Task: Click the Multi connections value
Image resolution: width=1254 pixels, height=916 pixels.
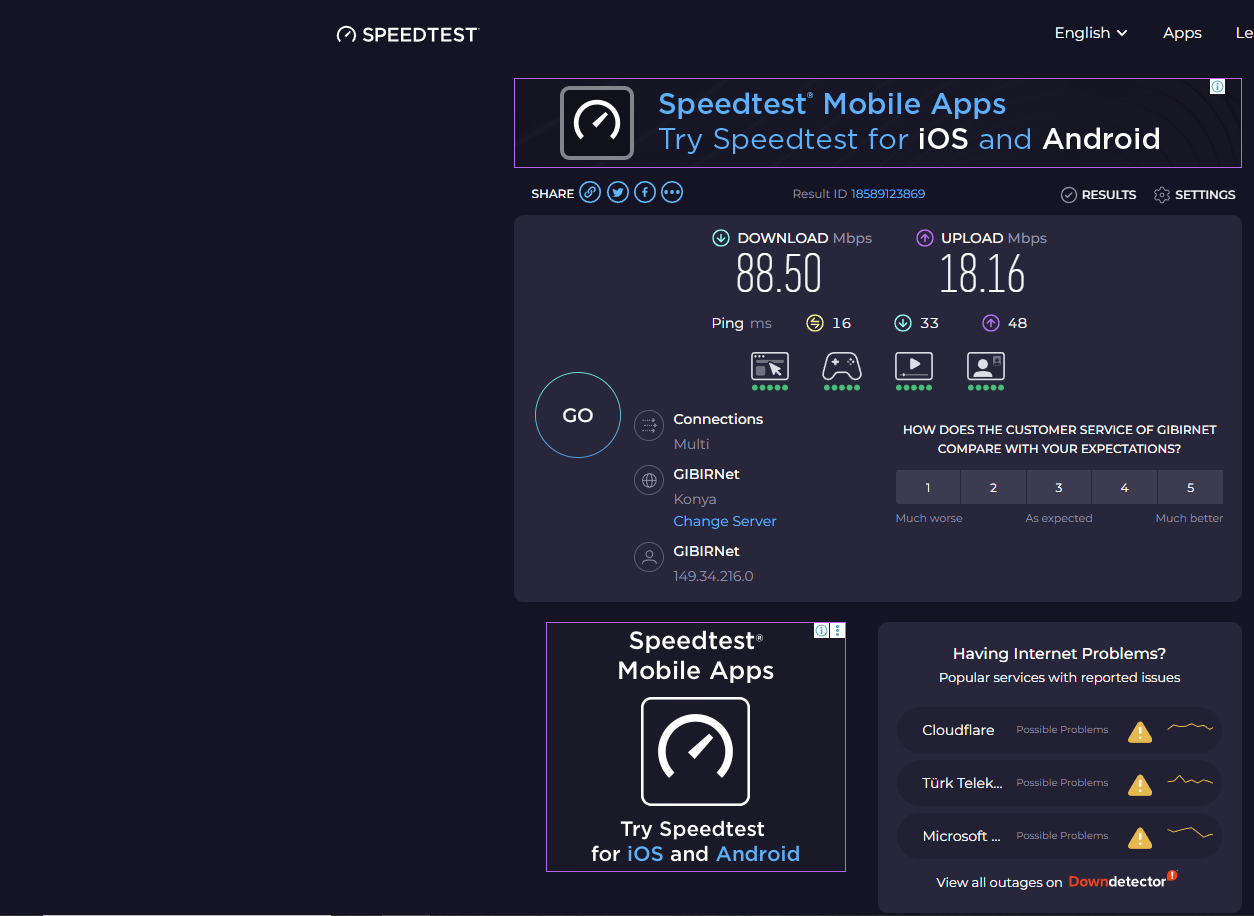Action: tap(691, 444)
